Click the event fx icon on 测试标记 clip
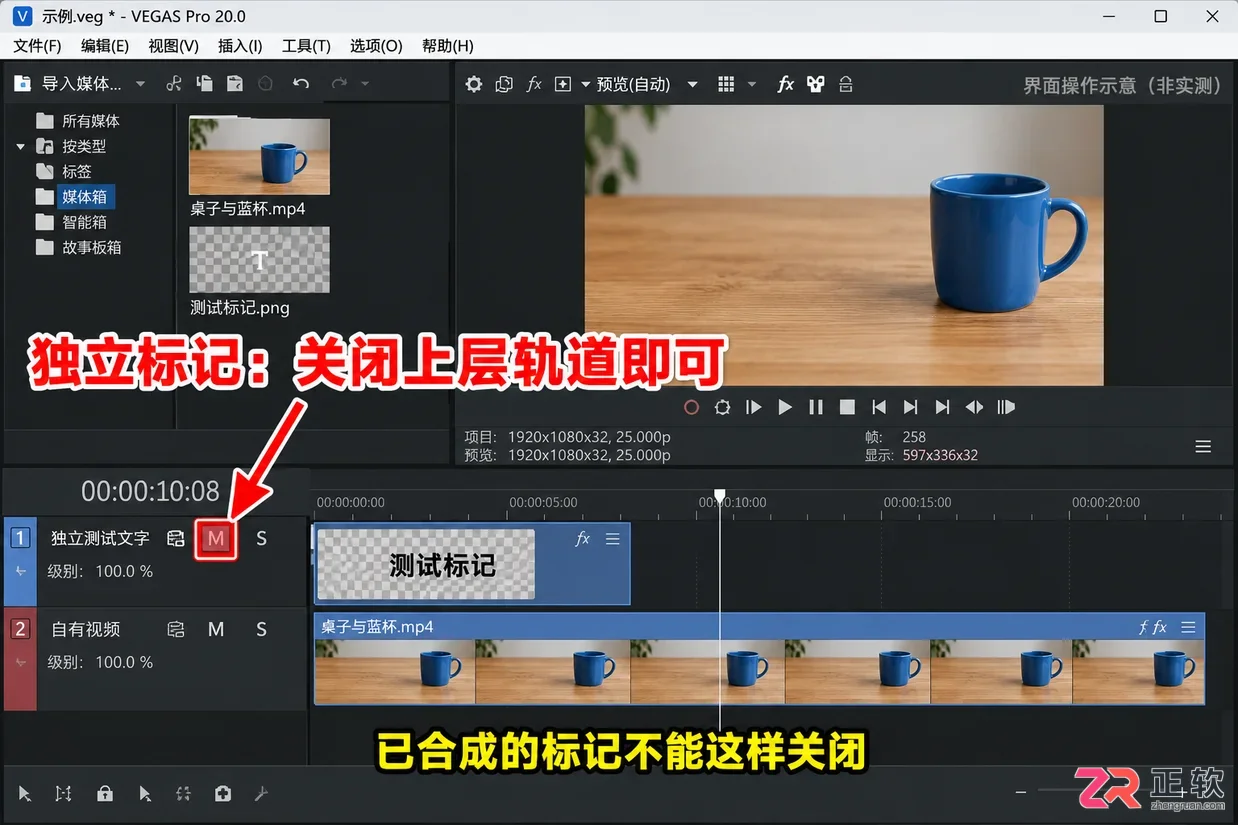The image size is (1238, 825). (584, 539)
